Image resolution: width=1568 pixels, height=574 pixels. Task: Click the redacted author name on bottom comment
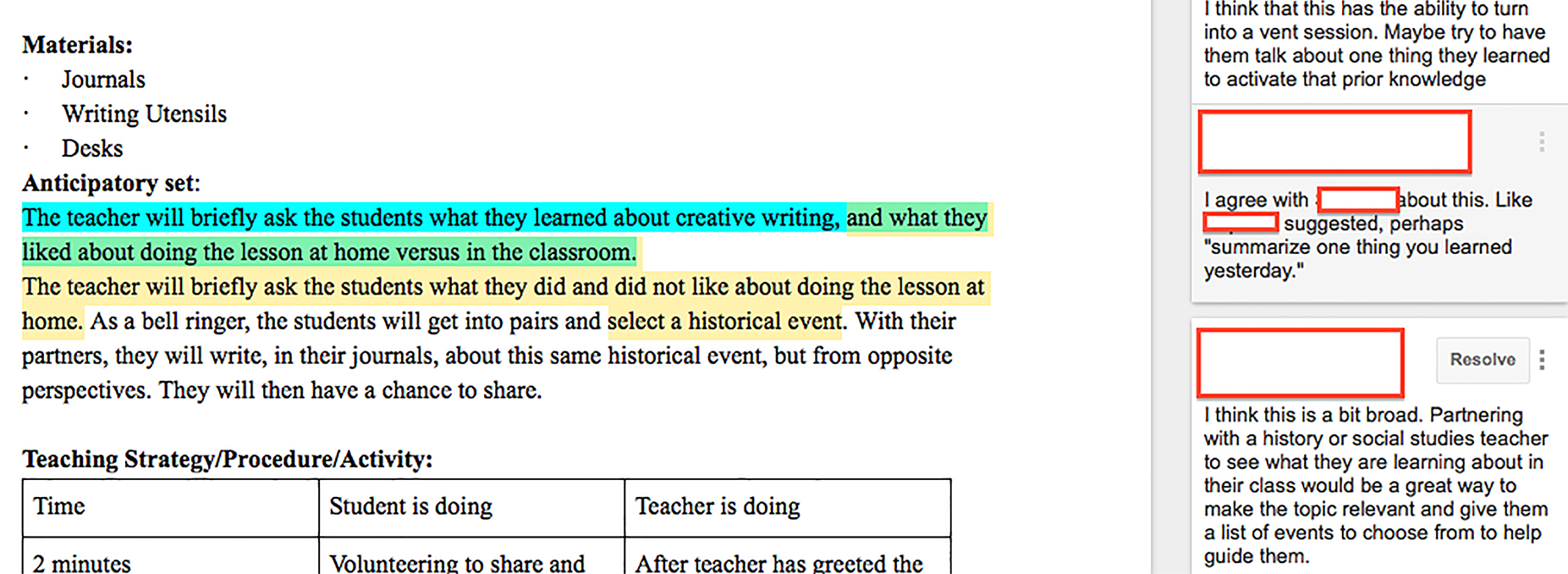click(1300, 362)
